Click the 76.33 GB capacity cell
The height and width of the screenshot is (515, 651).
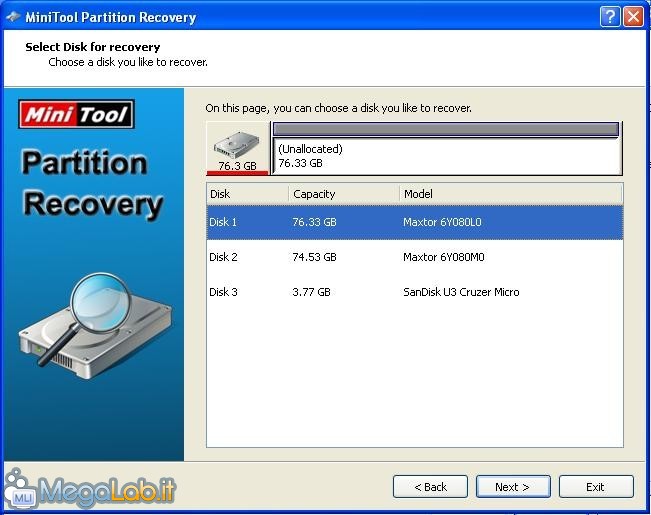[314, 222]
